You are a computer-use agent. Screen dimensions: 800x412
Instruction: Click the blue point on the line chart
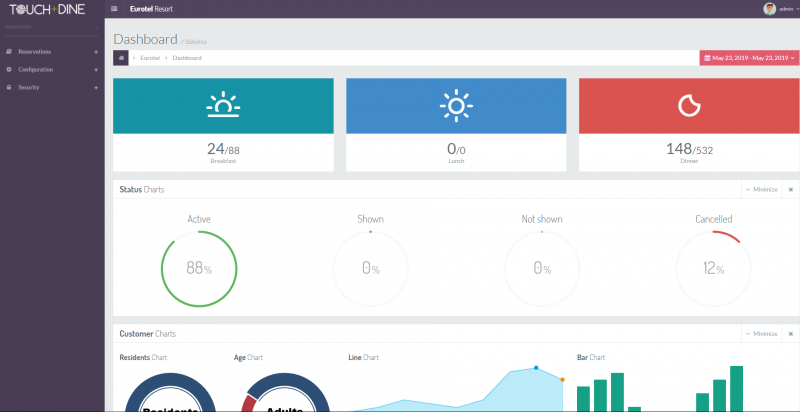pos(536,368)
